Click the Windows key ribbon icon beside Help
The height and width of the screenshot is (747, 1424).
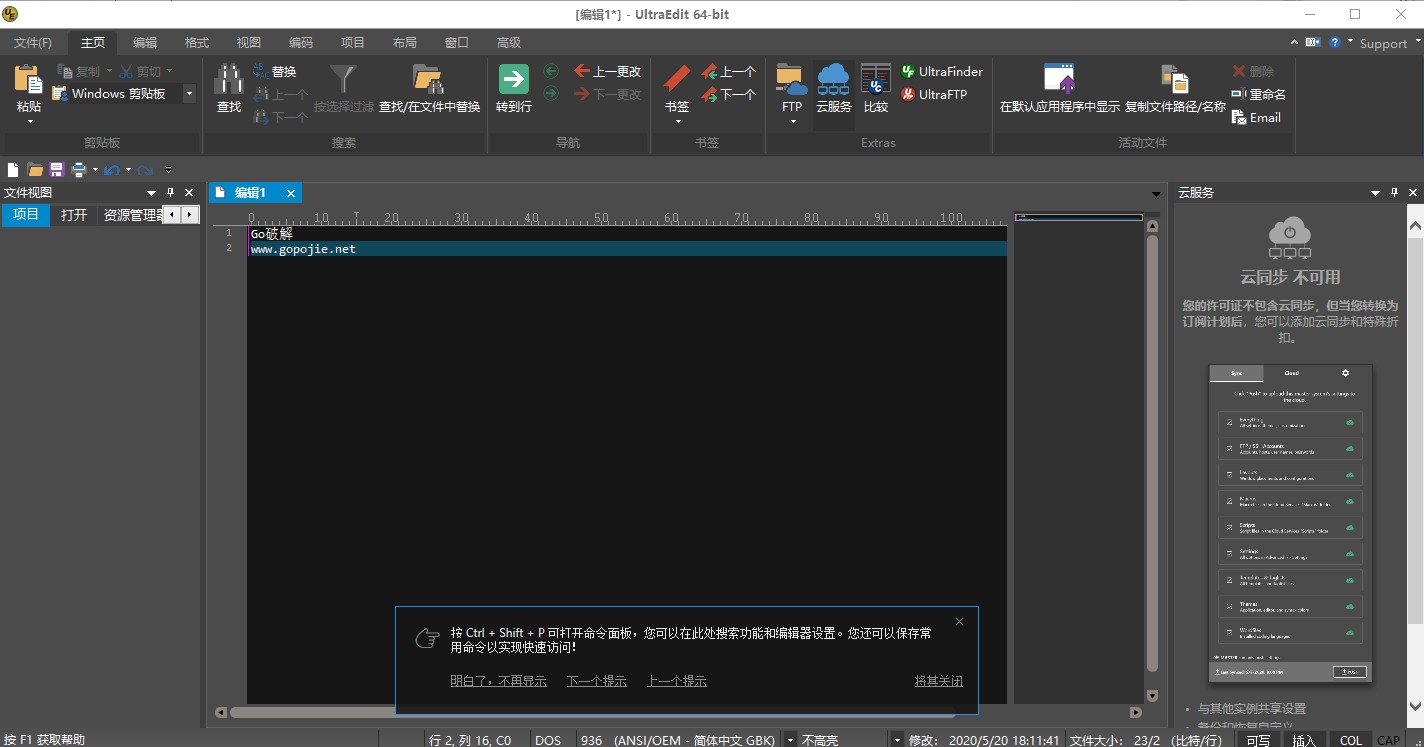tap(1312, 43)
